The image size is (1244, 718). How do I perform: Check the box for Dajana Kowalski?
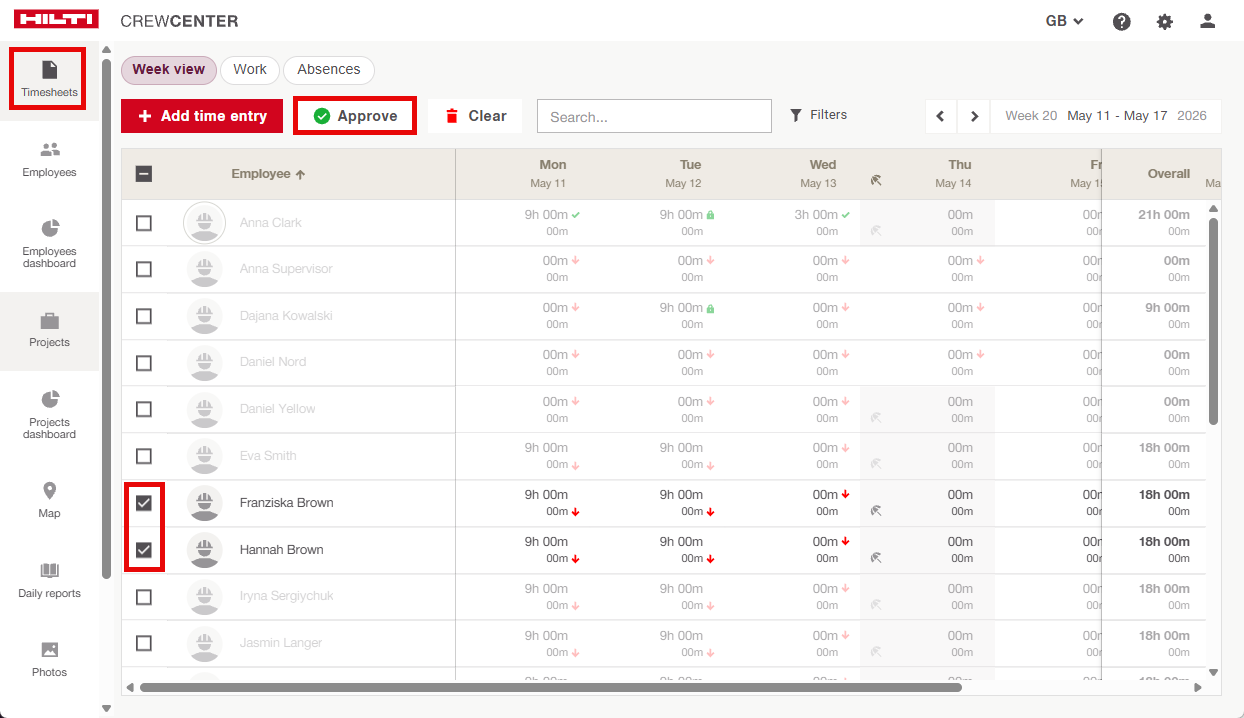[144, 316]
